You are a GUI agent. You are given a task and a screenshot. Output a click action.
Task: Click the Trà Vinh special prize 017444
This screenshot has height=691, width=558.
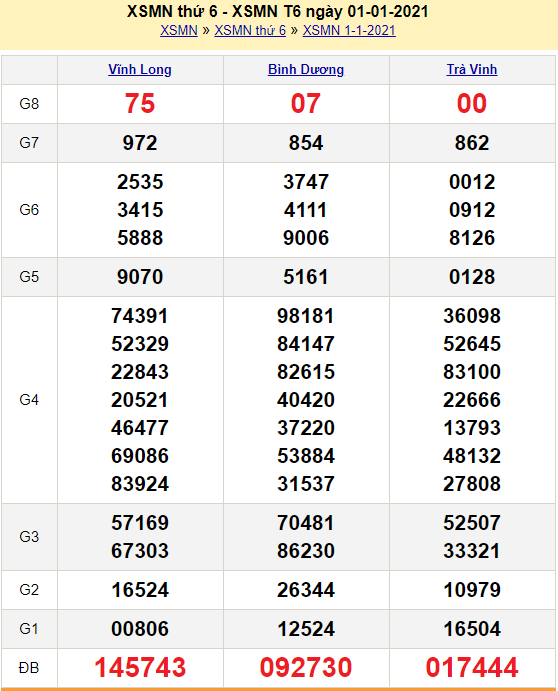click(472, 667)
